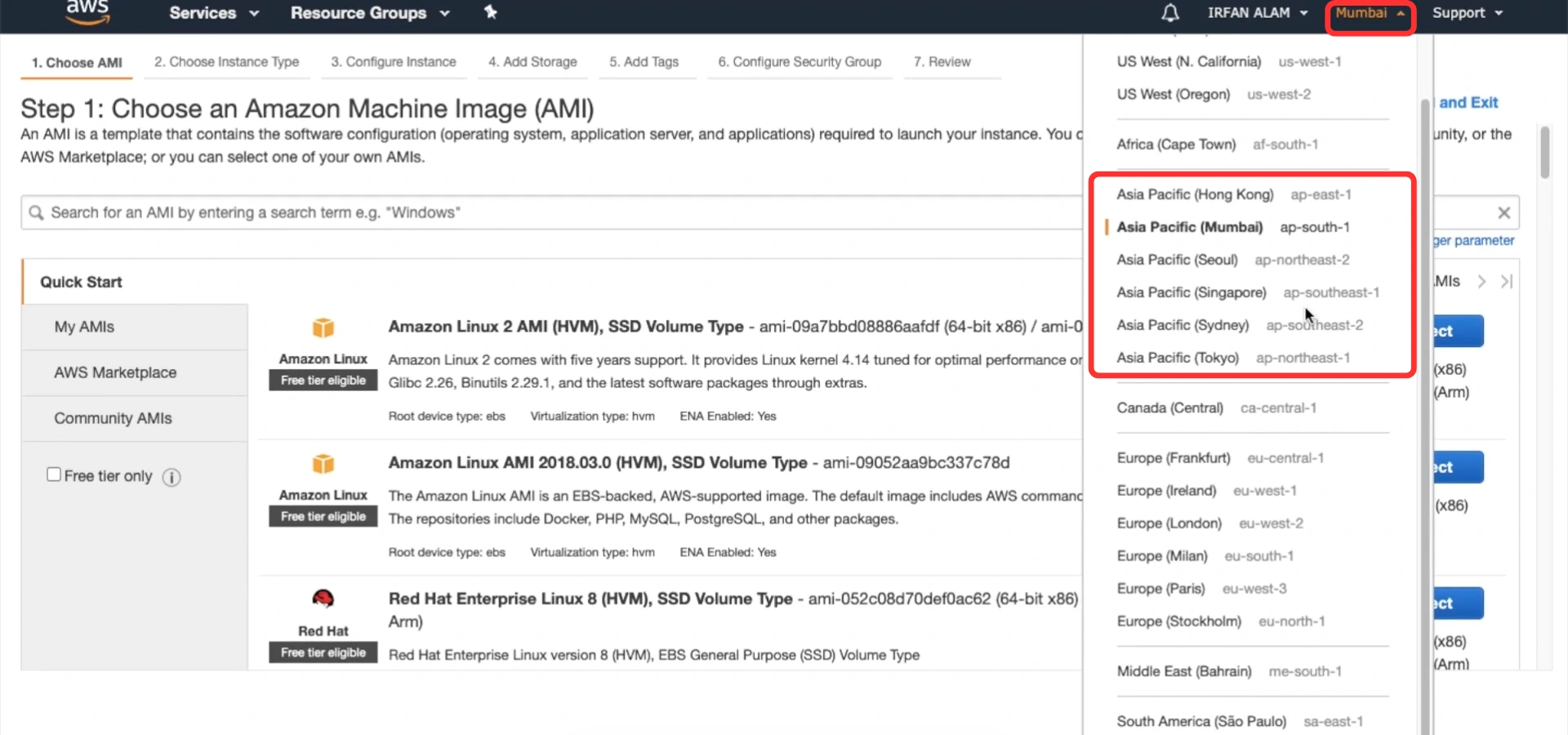Screen dimensions: 1568x735
Task: Open the Services dropdown
Action: pyautogui.click(x=214, y=13)
